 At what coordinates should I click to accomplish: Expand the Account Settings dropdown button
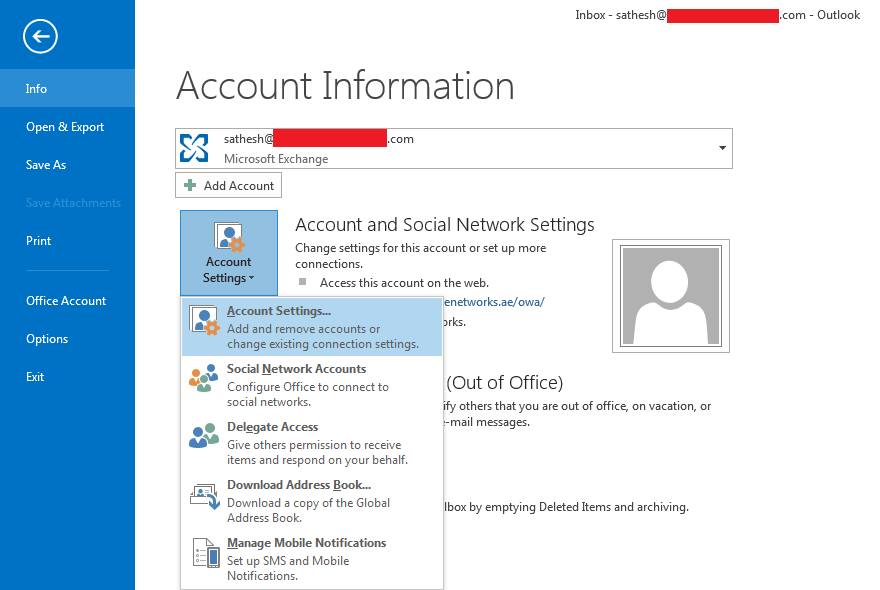click(229, 253)
